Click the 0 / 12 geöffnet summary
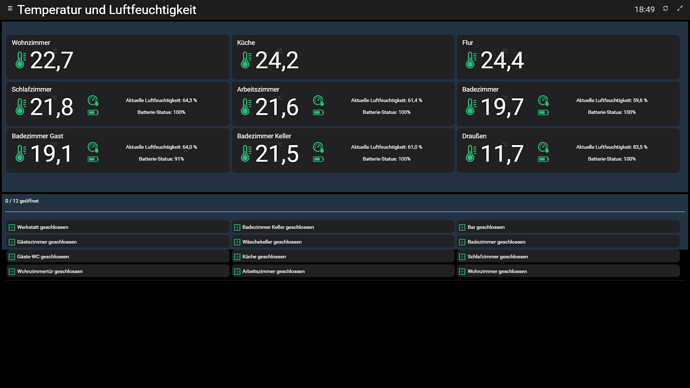This screenshot has width=690, height=388. click(22, 201)
